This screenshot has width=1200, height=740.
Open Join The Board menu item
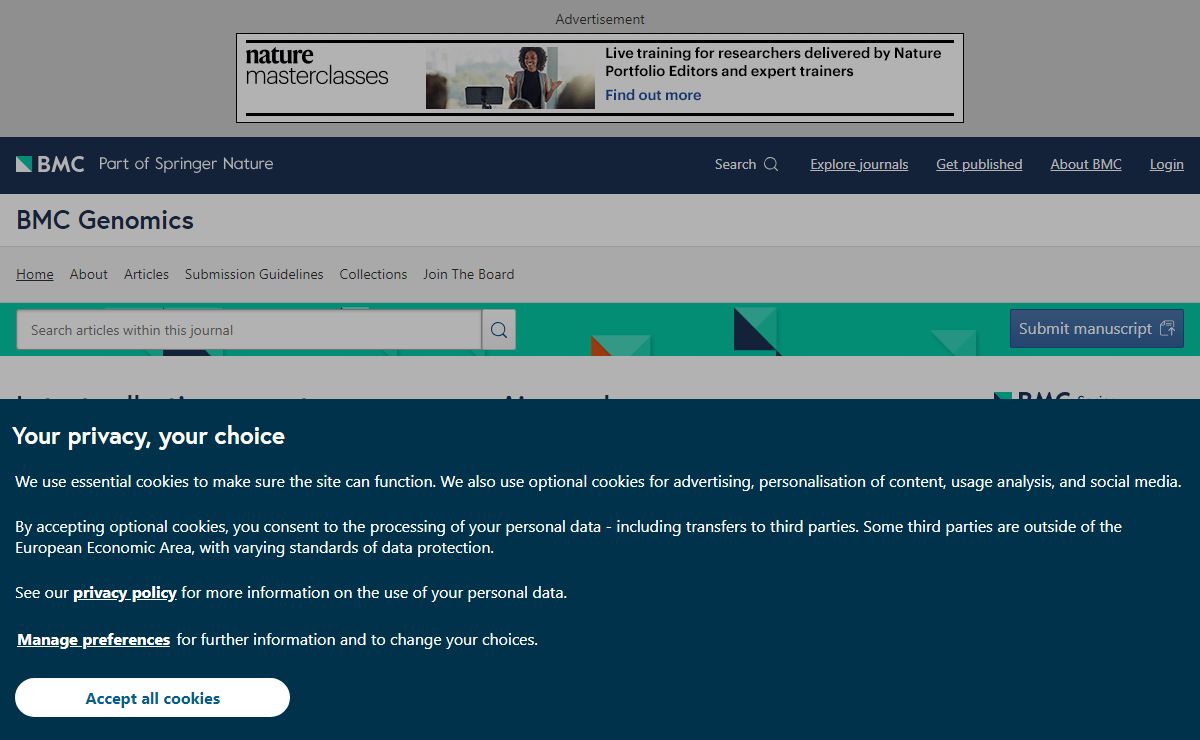pyautogui.click(x=468, y=274)
